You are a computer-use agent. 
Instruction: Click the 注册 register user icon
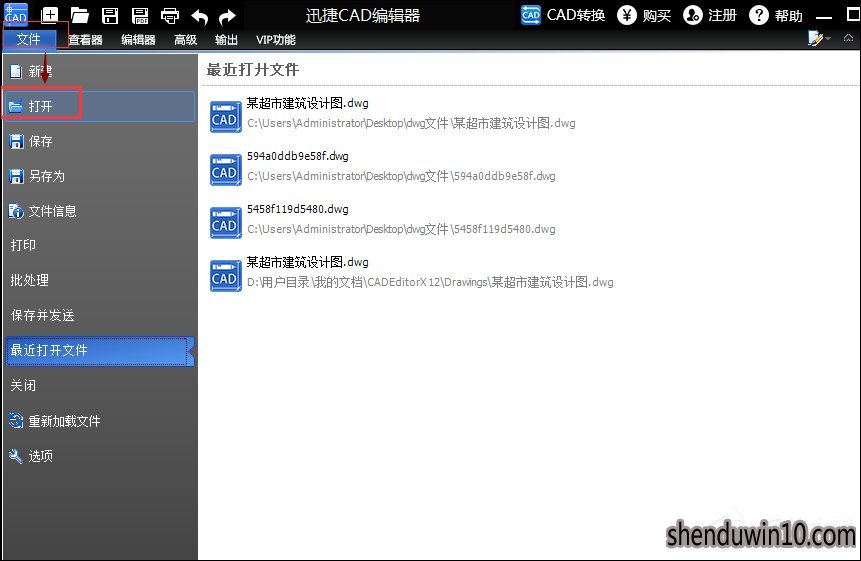click(692, 15)
